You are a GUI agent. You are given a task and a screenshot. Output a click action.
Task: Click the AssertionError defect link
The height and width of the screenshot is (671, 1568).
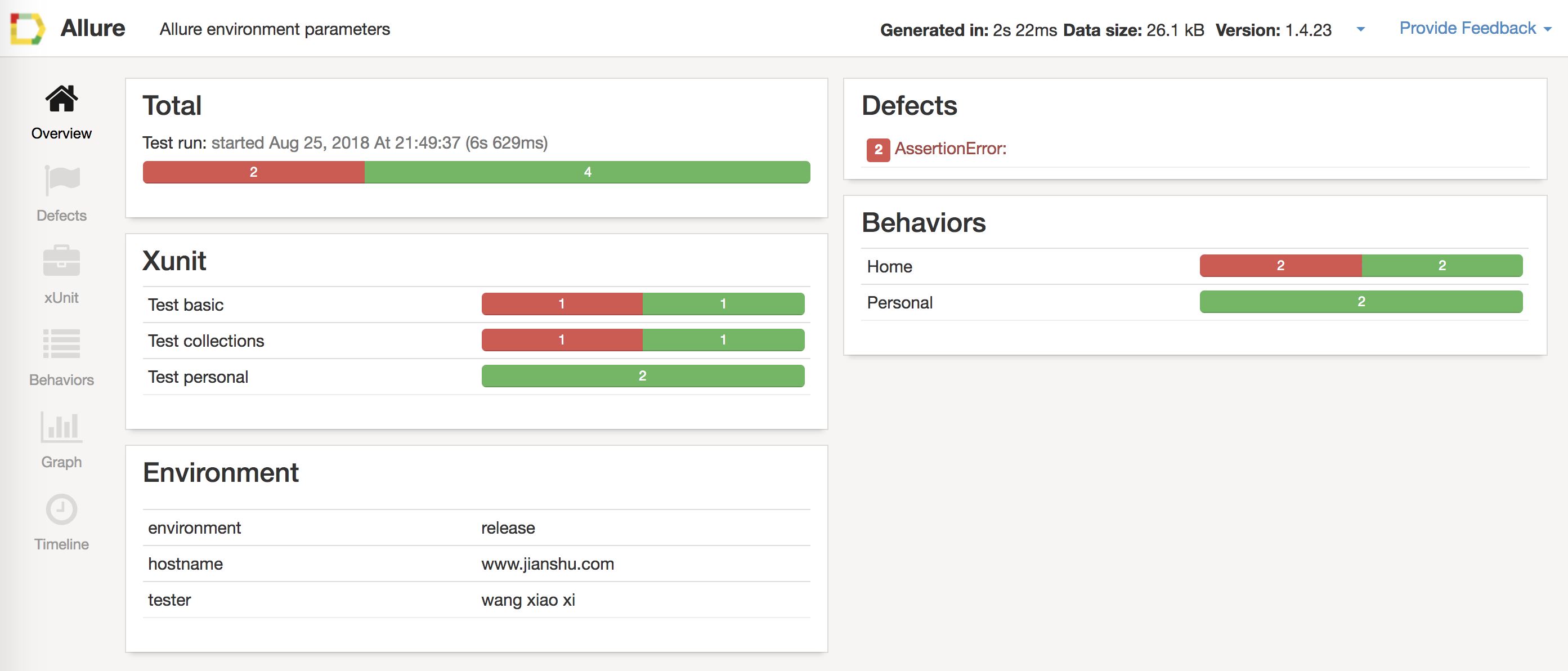click(950, 149)
